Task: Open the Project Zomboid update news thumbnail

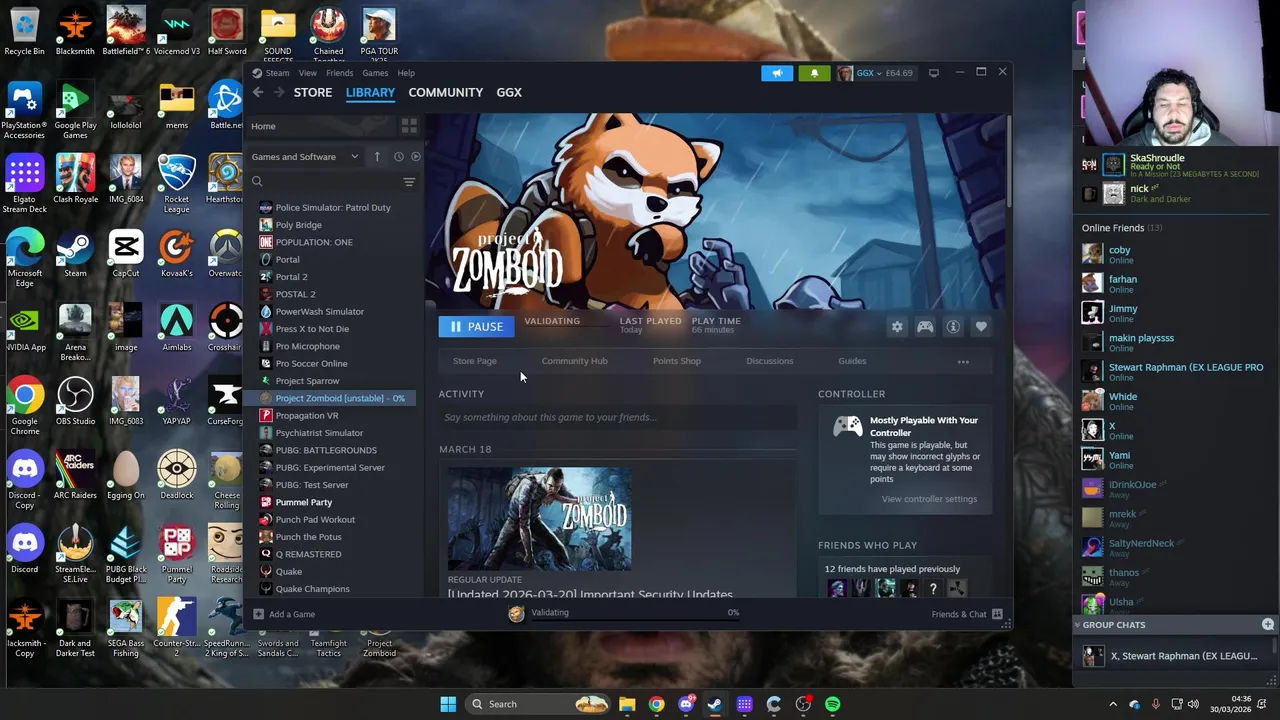Action: [539, 517]
